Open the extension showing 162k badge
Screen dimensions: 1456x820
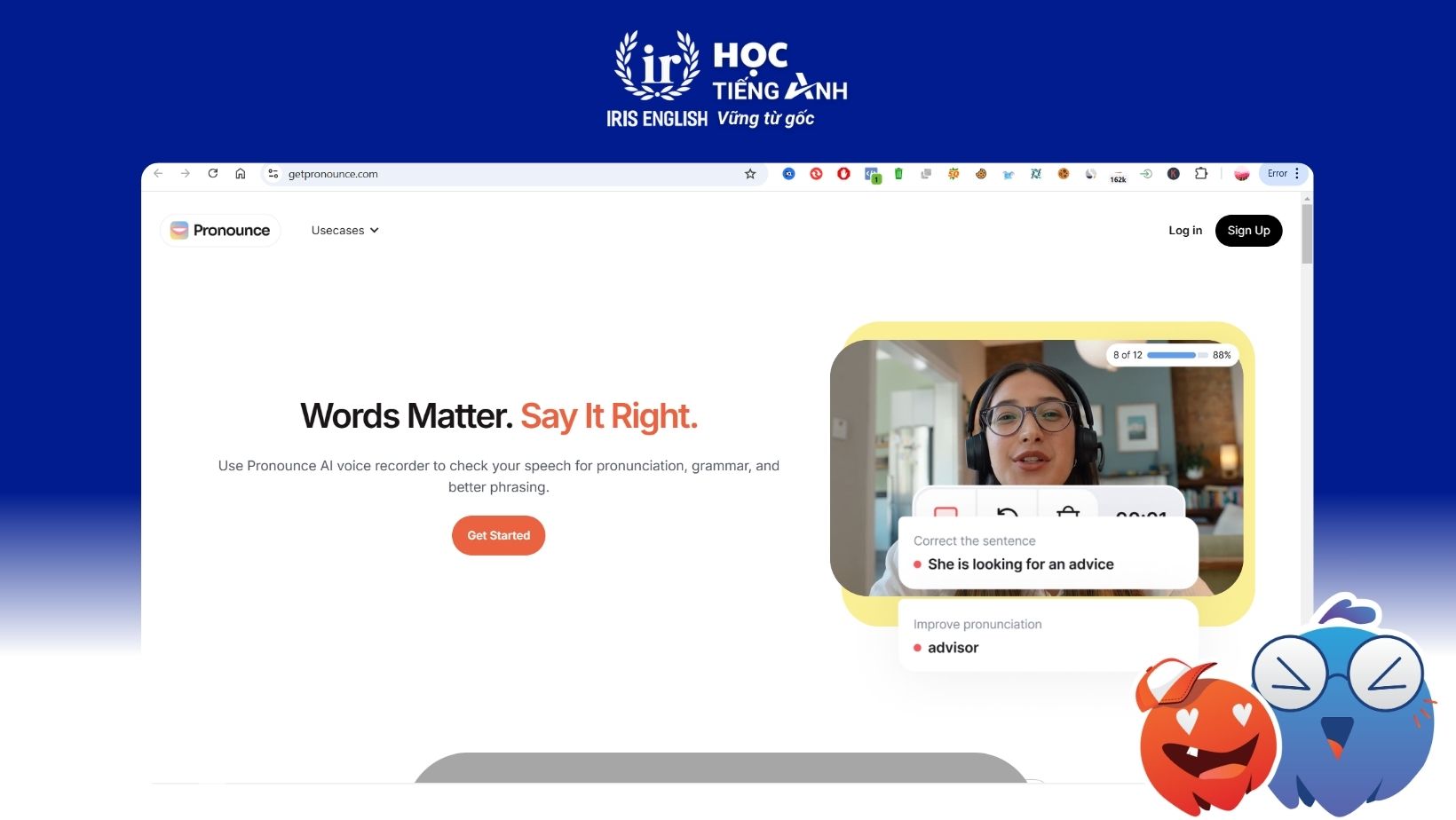pyautogui.click(x=1118, y=176)
